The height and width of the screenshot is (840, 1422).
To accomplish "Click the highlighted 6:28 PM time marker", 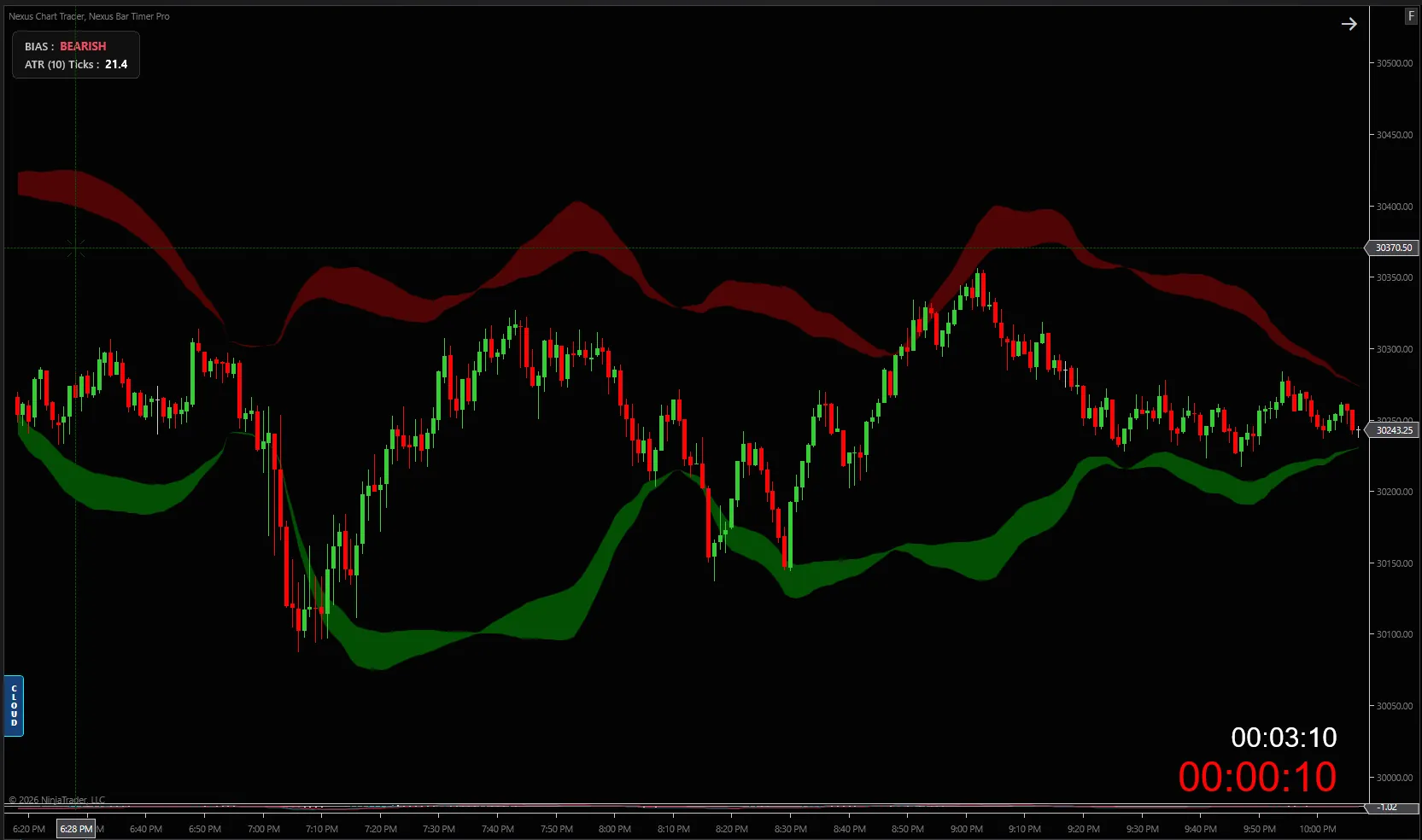I will point(76,829).
